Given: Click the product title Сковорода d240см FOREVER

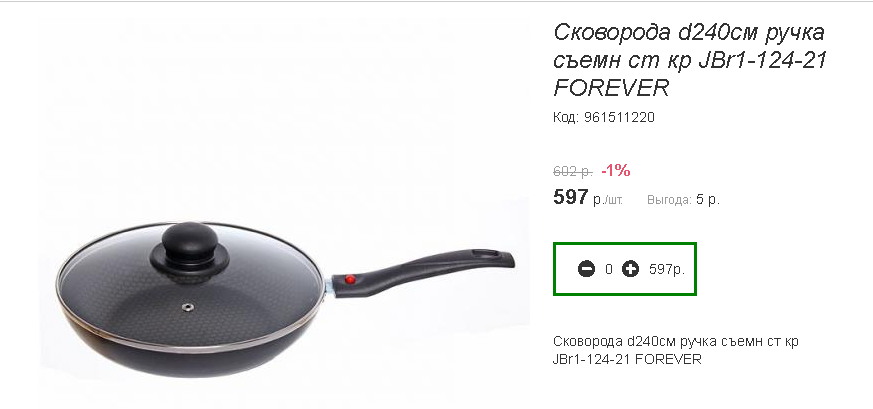Looking at the screenshot, I should pyautogui.click(x=689, y=60).
